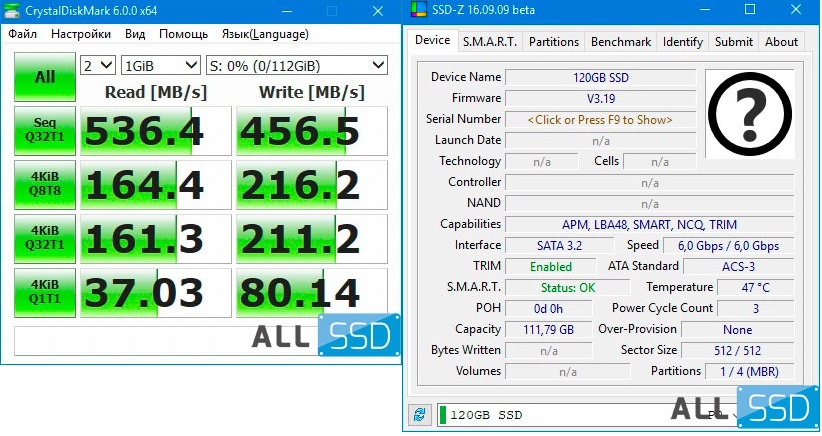Click the TRIM value Enabled

[x=550, y=267]
